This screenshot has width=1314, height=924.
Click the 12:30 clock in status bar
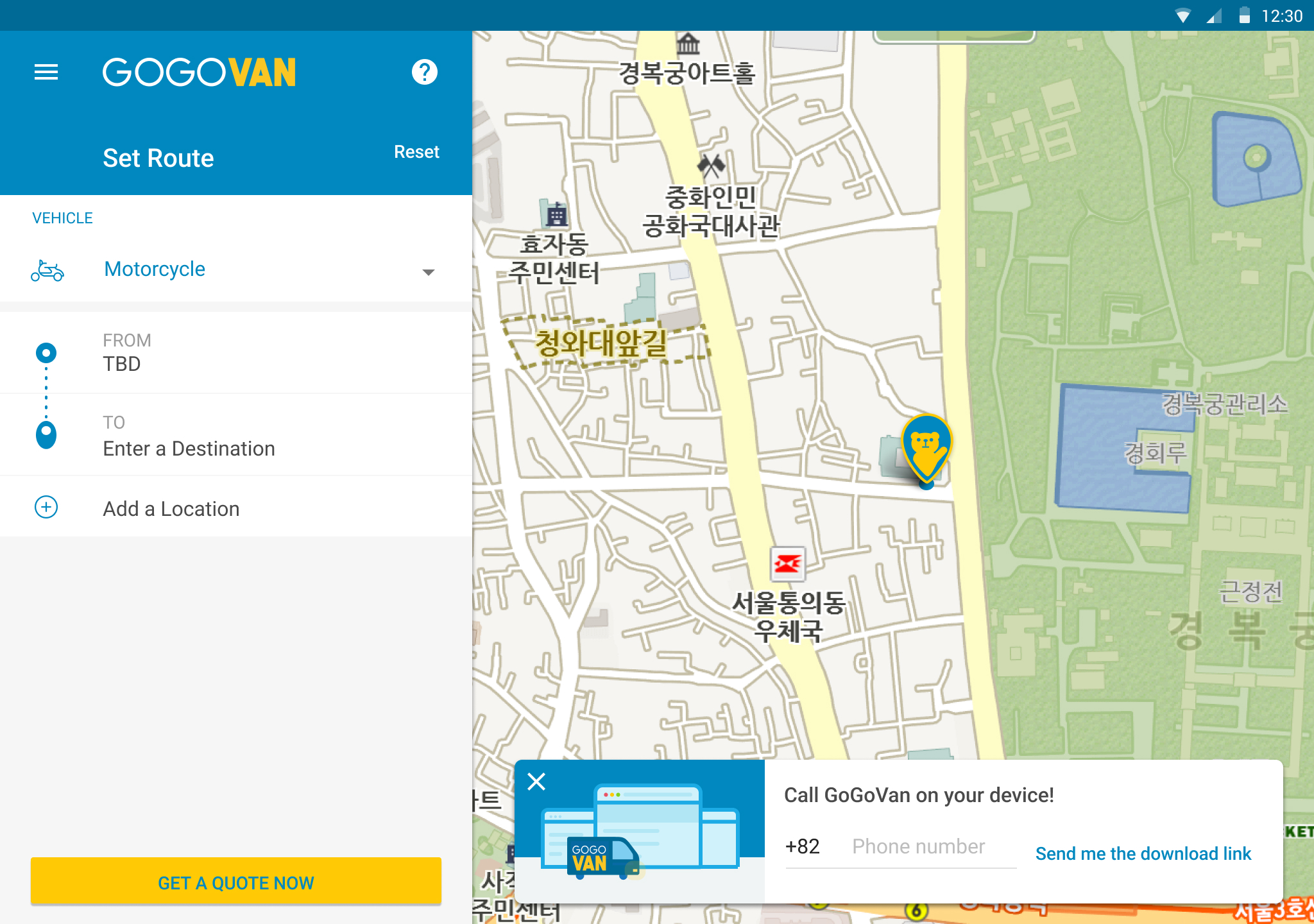tap(1282, 16)
